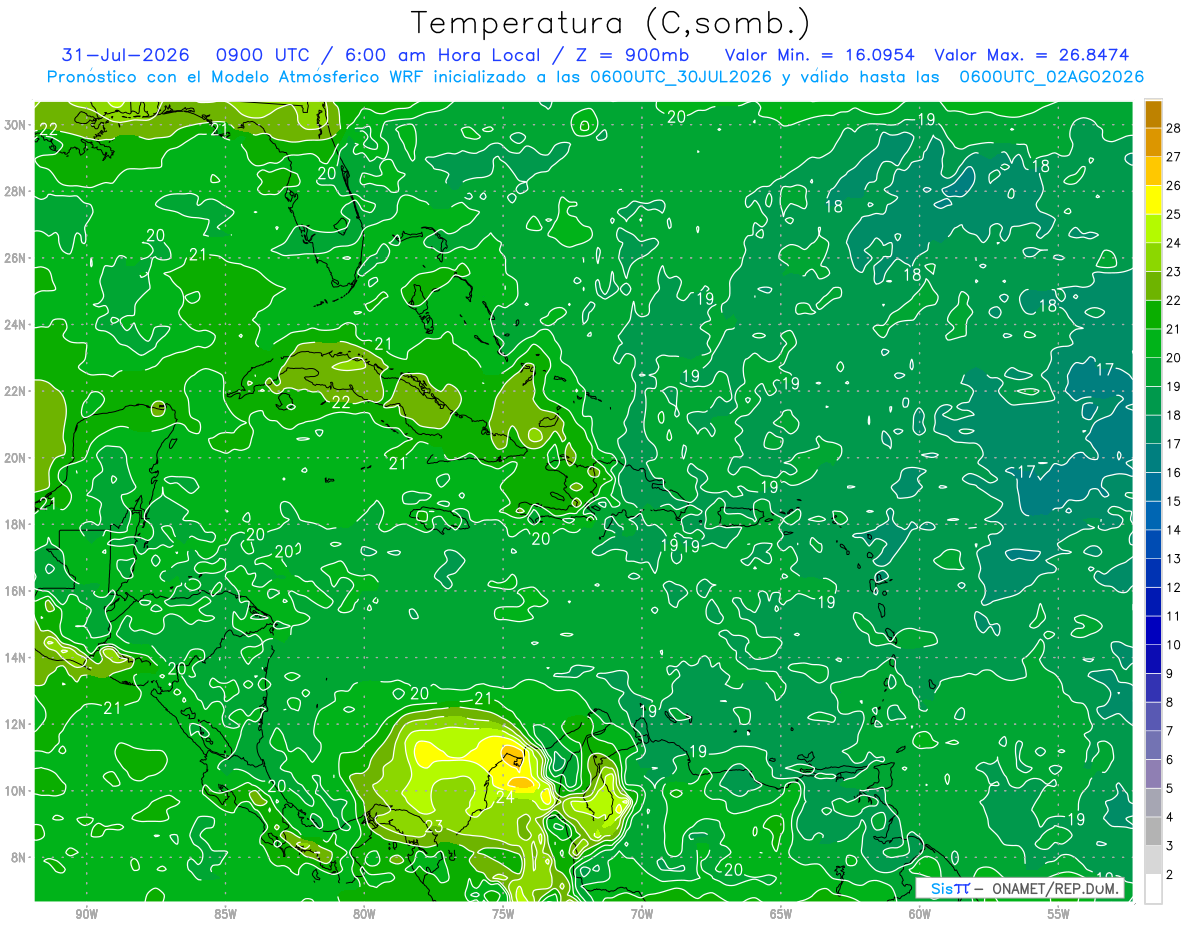The width and height of the screenshot is (1200, 927).
Task: Click the 75W longitude axis label
Action: (503, 914)
